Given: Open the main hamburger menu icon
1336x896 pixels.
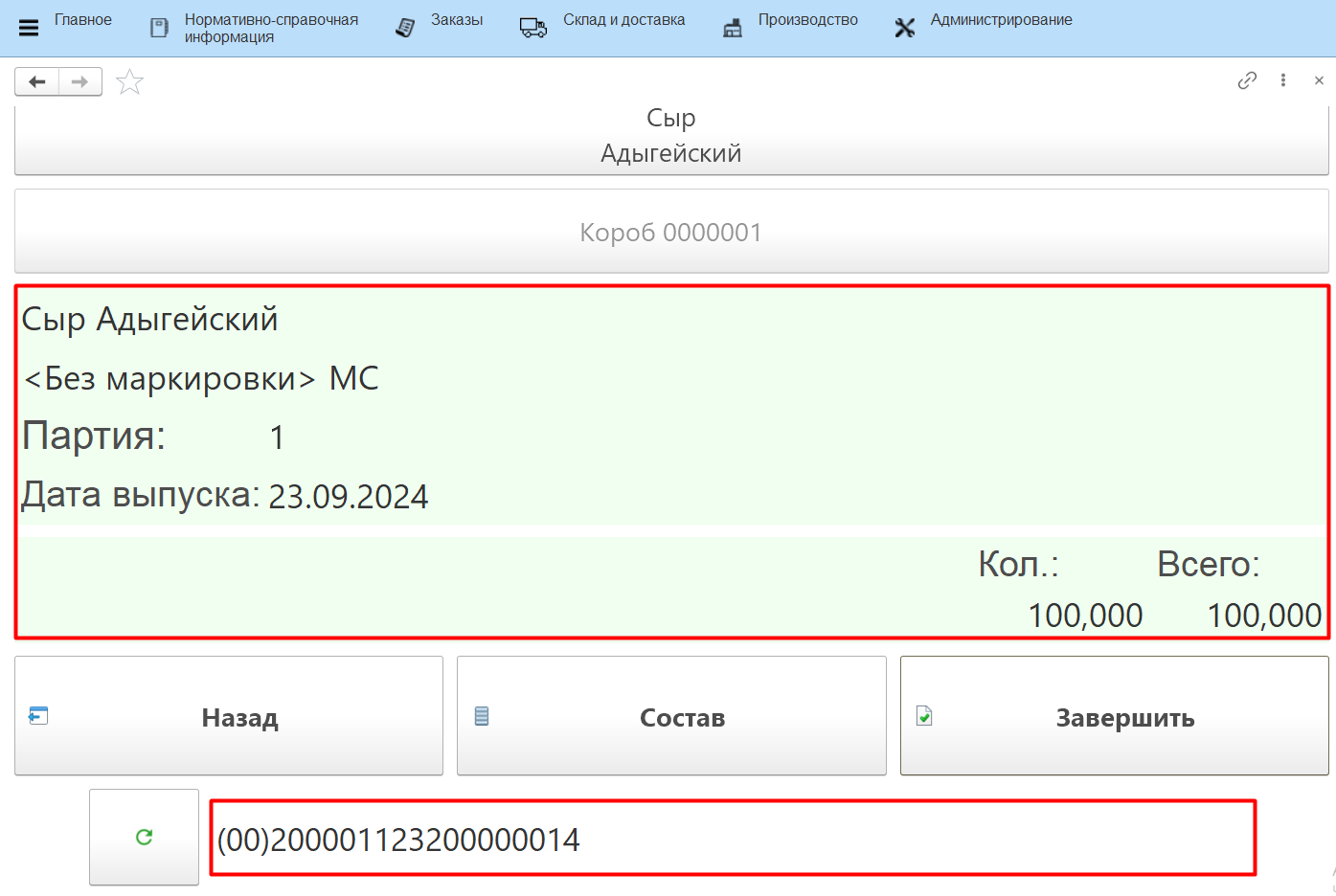Looking at the screenshot, I should [29, 28].
